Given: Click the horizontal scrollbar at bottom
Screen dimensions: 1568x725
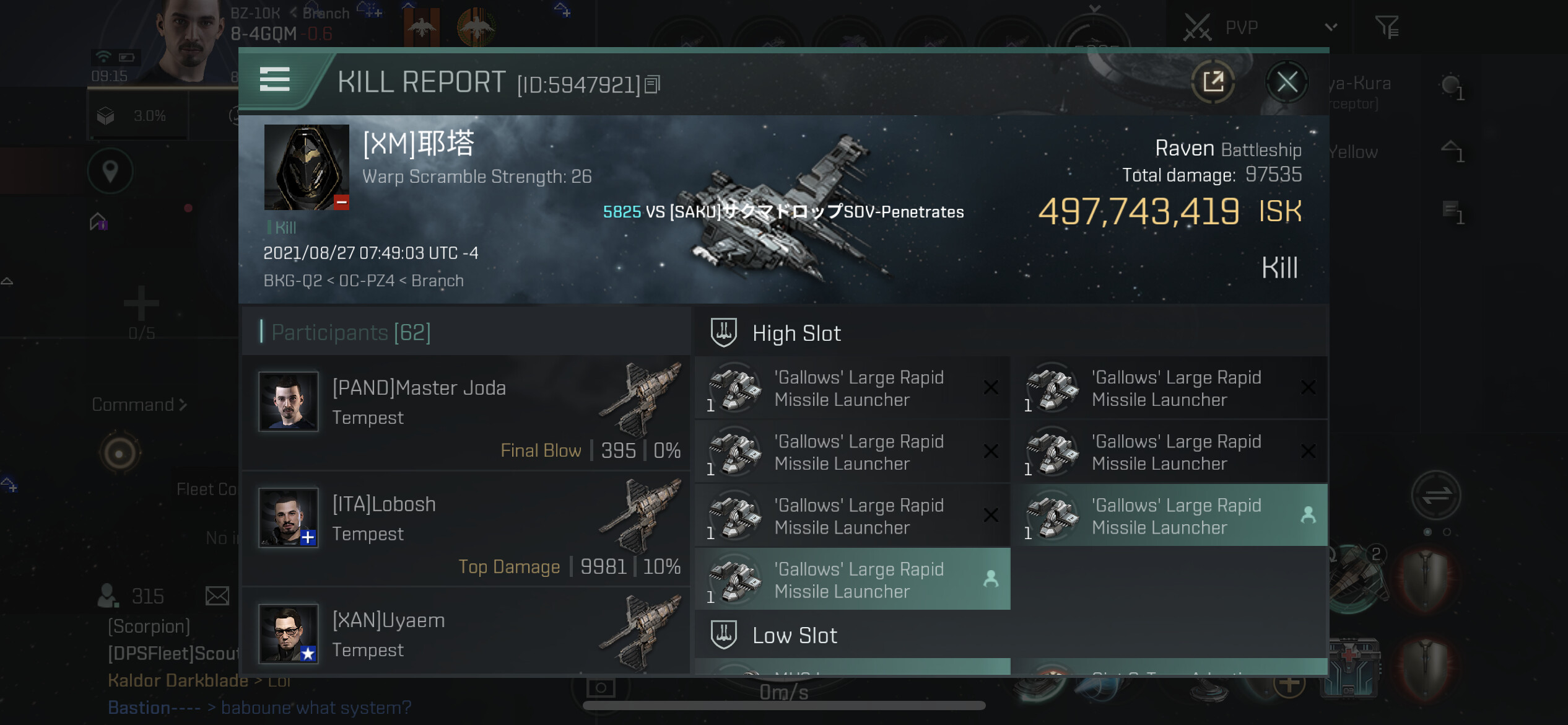Looking at the screenshot, I should (784, 706).
